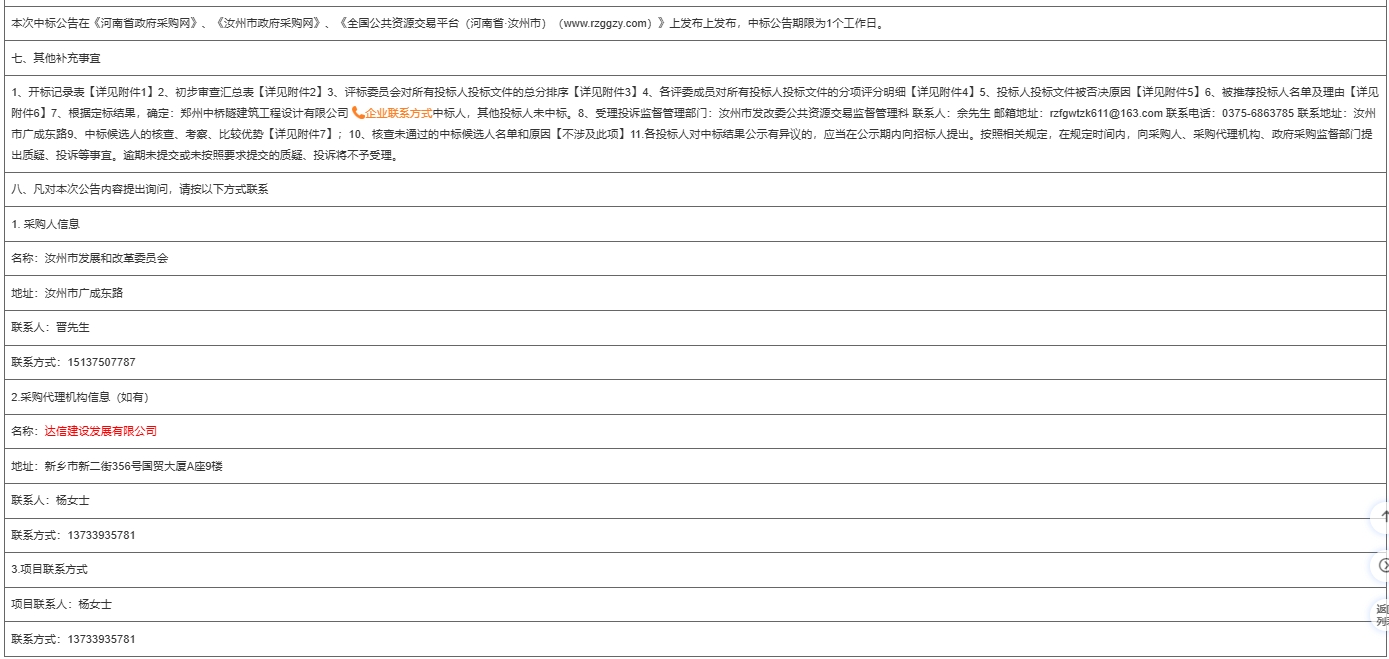Click the circular arrow icon on right edge
This screenshot has height=659, width=1389.
1383,566
